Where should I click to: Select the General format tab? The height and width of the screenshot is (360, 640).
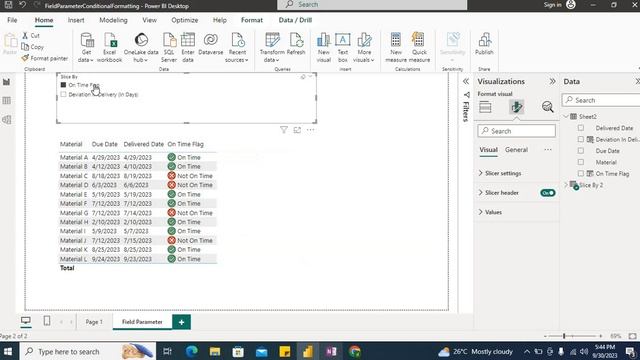(516, 150)
